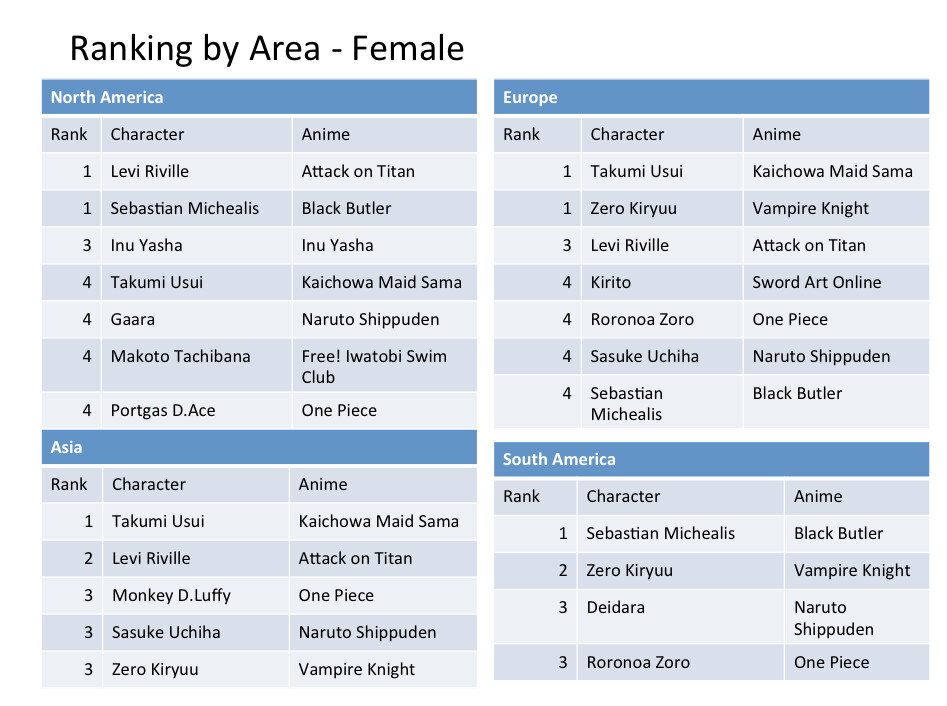Viewport: 947px width, 706px height.
Task: Select the 'Rank' column header under Asia
Action: pos(69,484)
